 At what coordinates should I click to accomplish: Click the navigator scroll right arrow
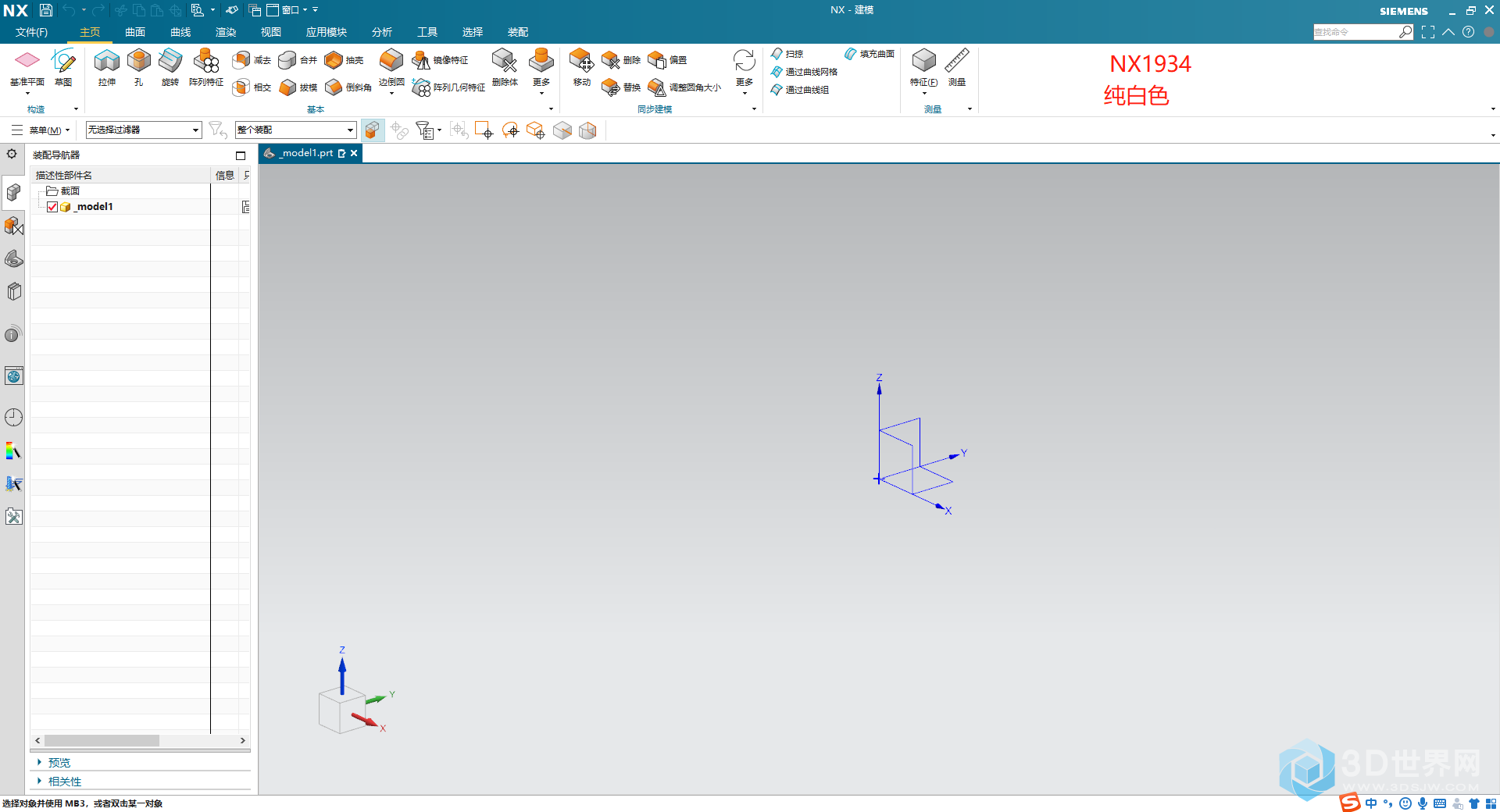click(x=243, y=740)
